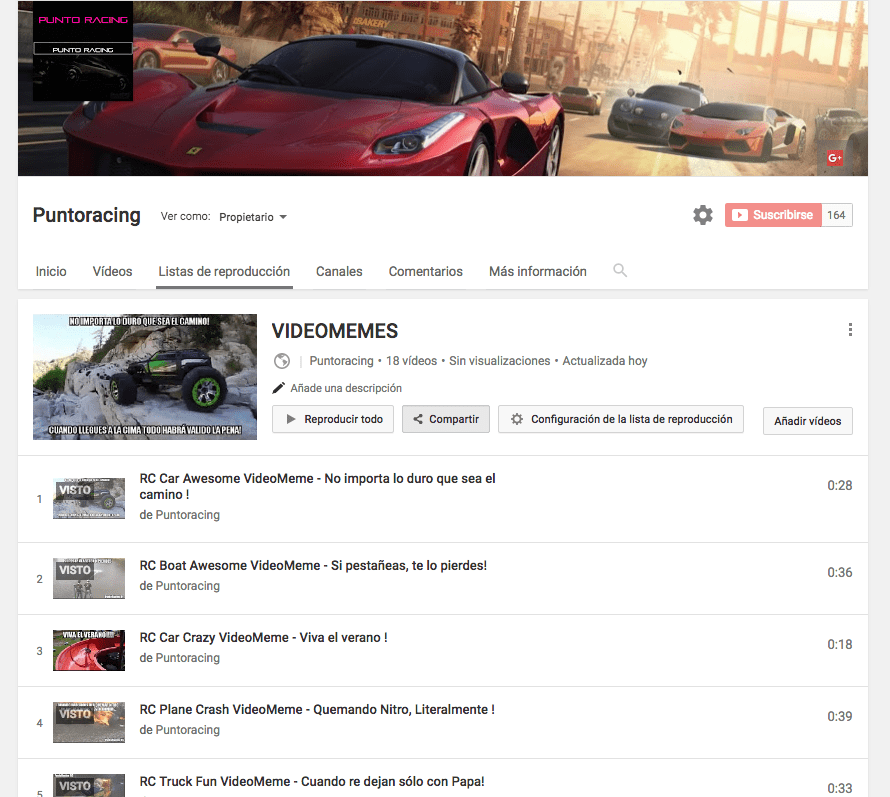890x797 pixels.
Task: Open RC Car Crazy VideoMeme title
Action: pyautogui.click(x=263, y=637)
